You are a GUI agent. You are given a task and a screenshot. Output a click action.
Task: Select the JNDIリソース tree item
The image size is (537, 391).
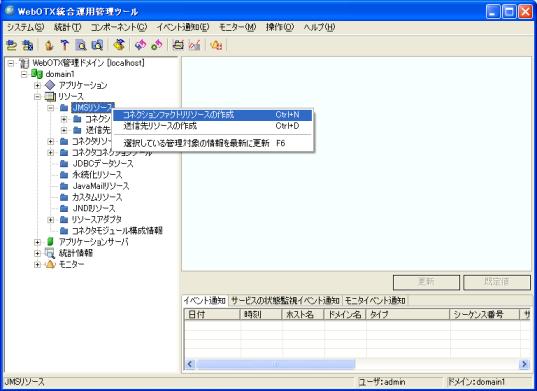click(94, 209)
